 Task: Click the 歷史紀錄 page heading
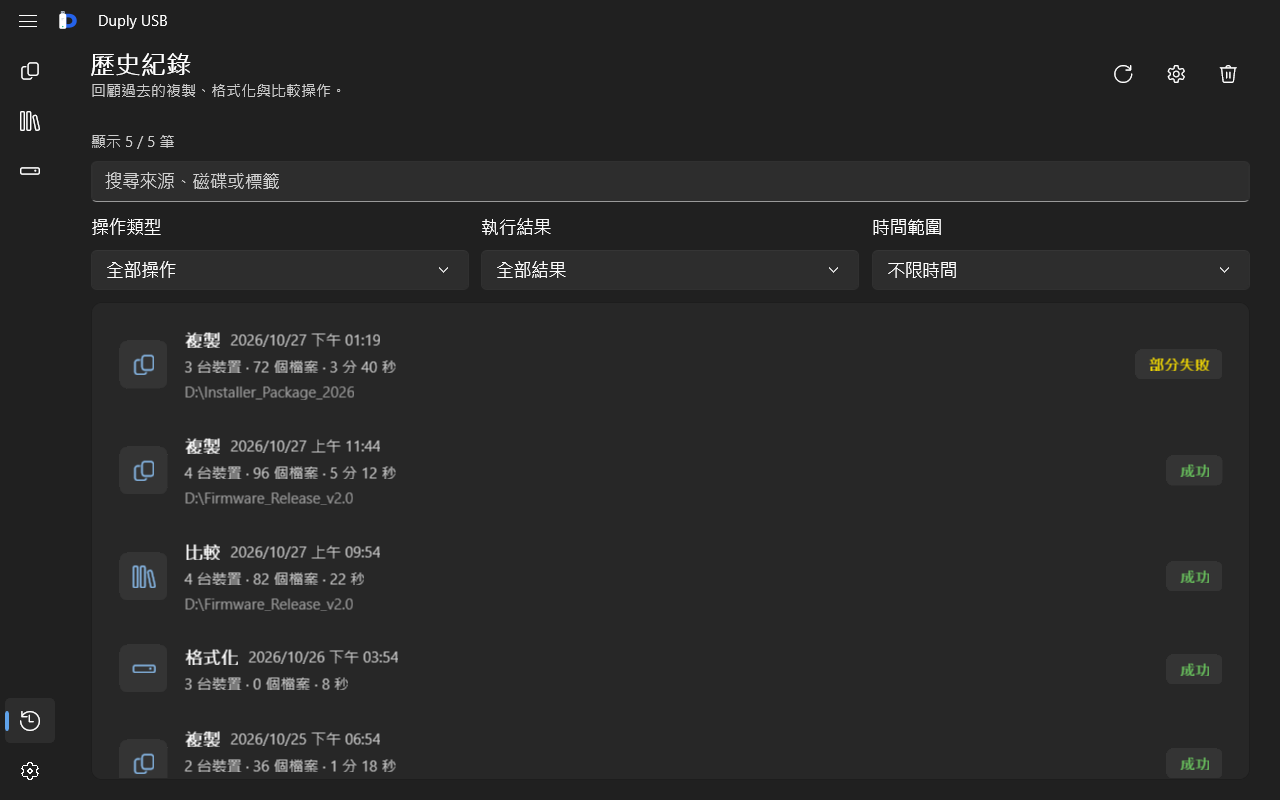click(141, 64)
